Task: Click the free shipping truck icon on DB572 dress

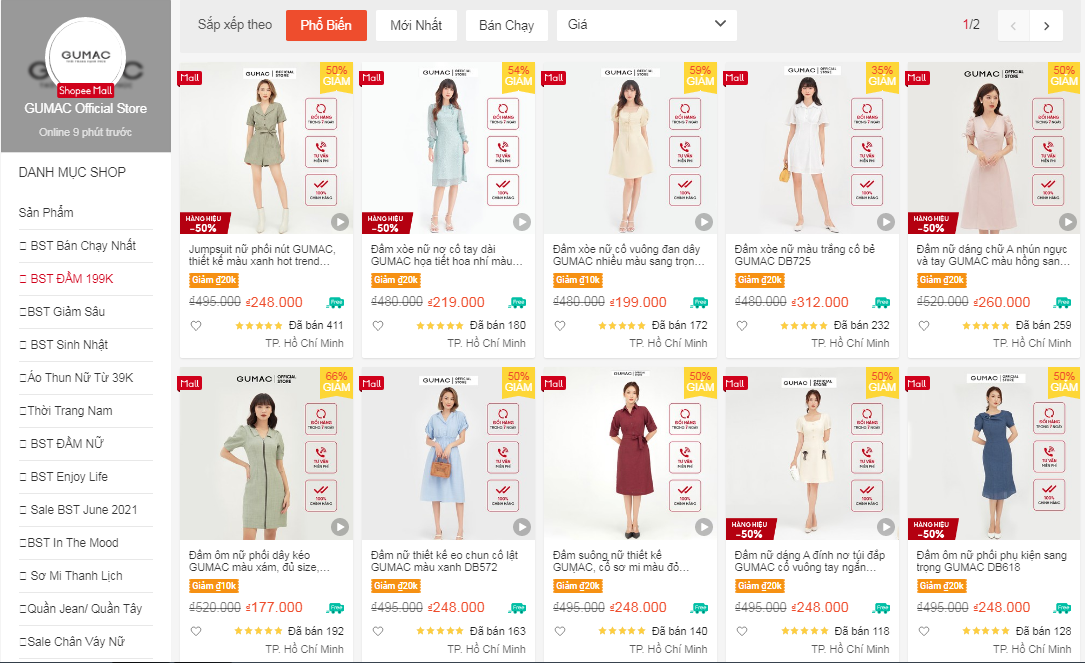Action: 519,608
